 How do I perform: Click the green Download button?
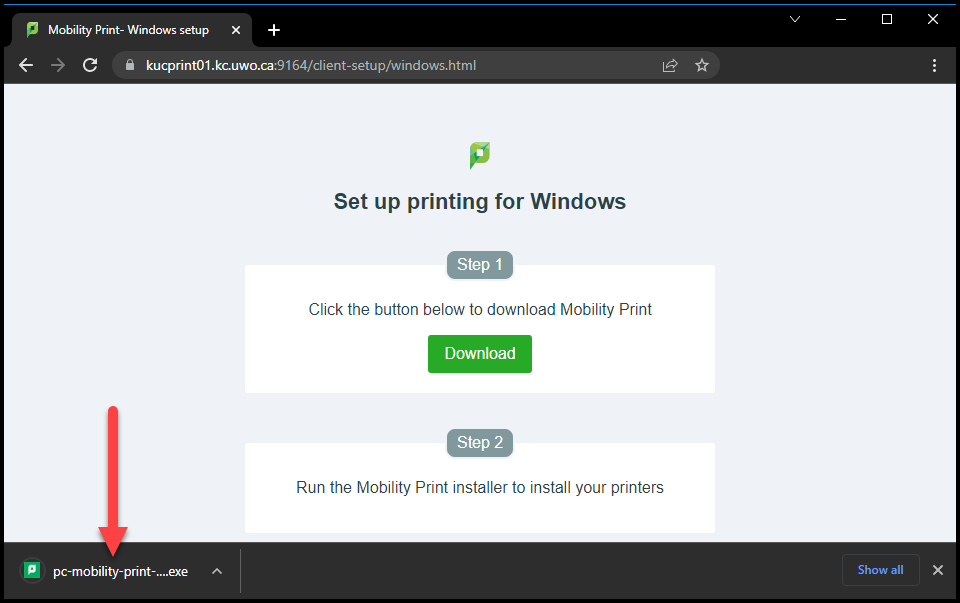click(479, 354)
